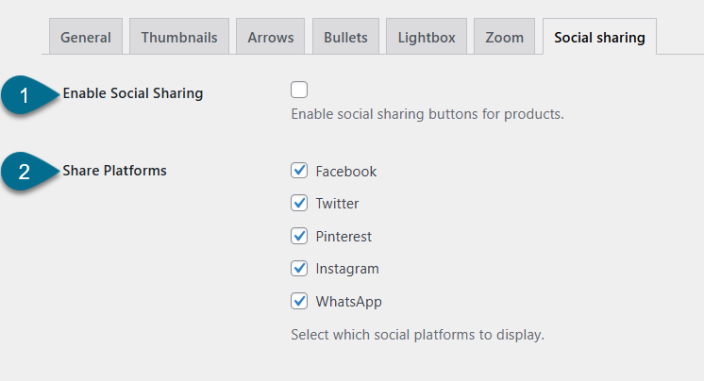
Task: Click the Twitter label text
Action: coord(337,204)
